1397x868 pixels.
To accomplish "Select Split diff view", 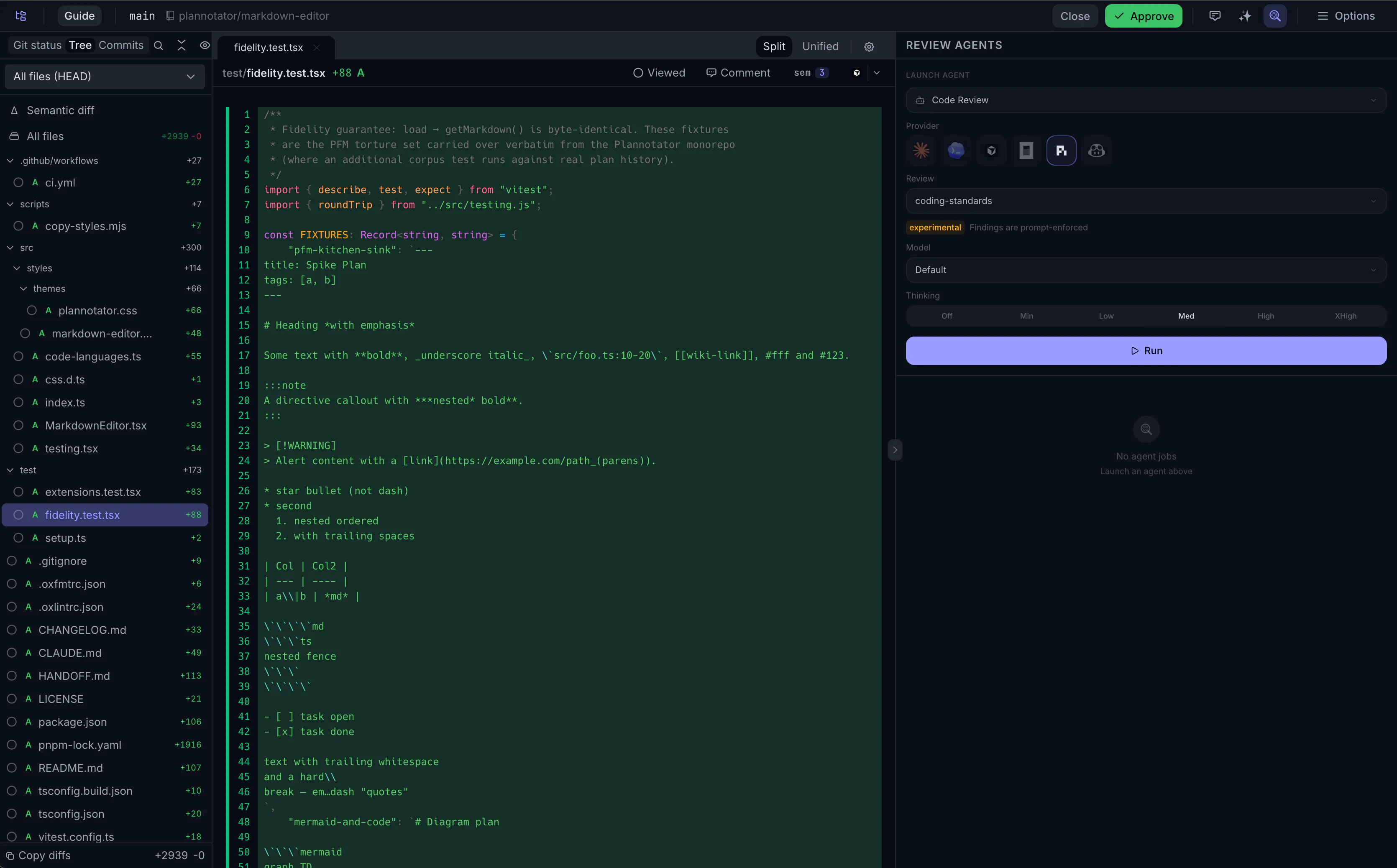I will [773, 46].
